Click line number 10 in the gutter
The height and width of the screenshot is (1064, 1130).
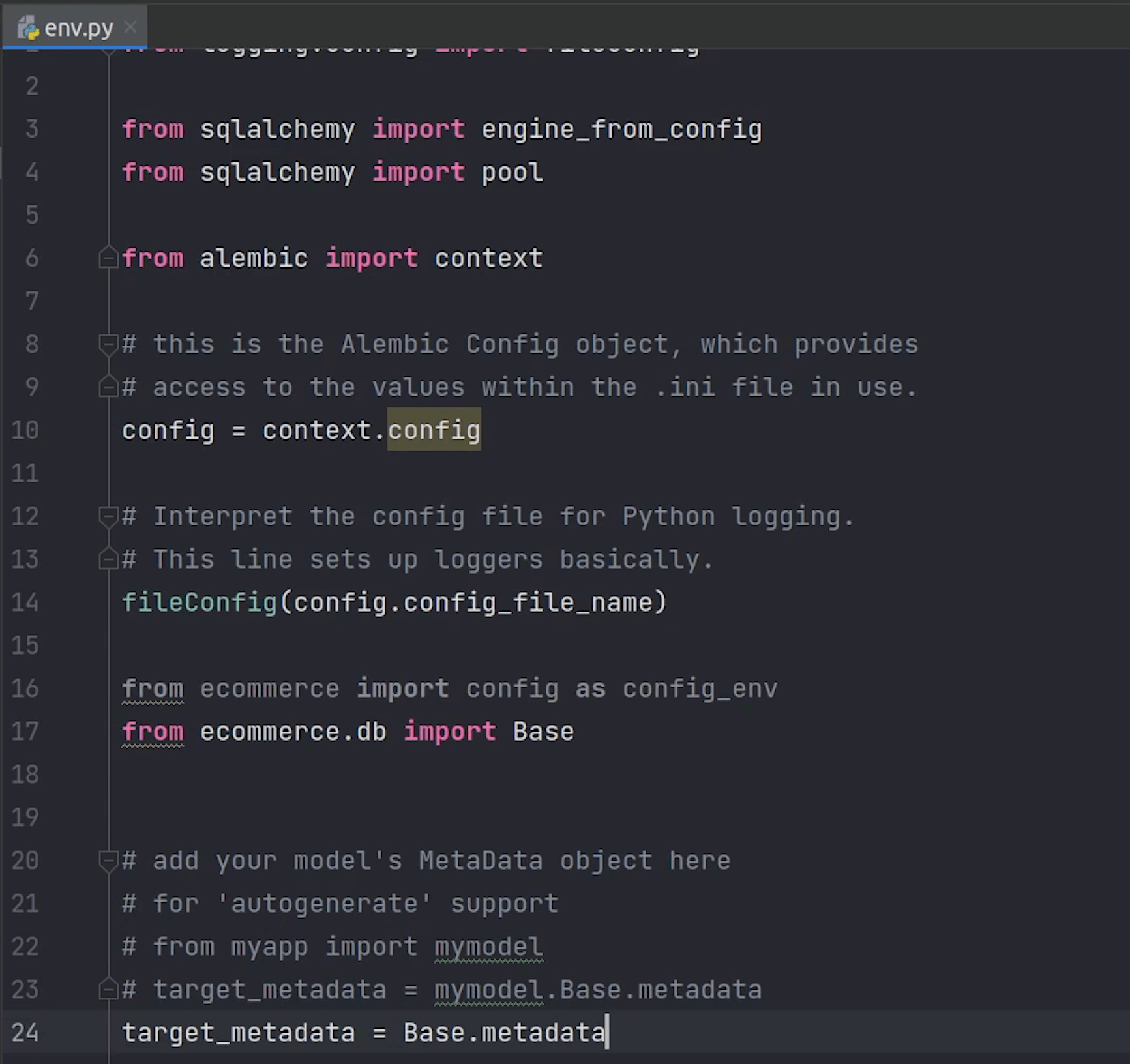(x=25, y=430)
